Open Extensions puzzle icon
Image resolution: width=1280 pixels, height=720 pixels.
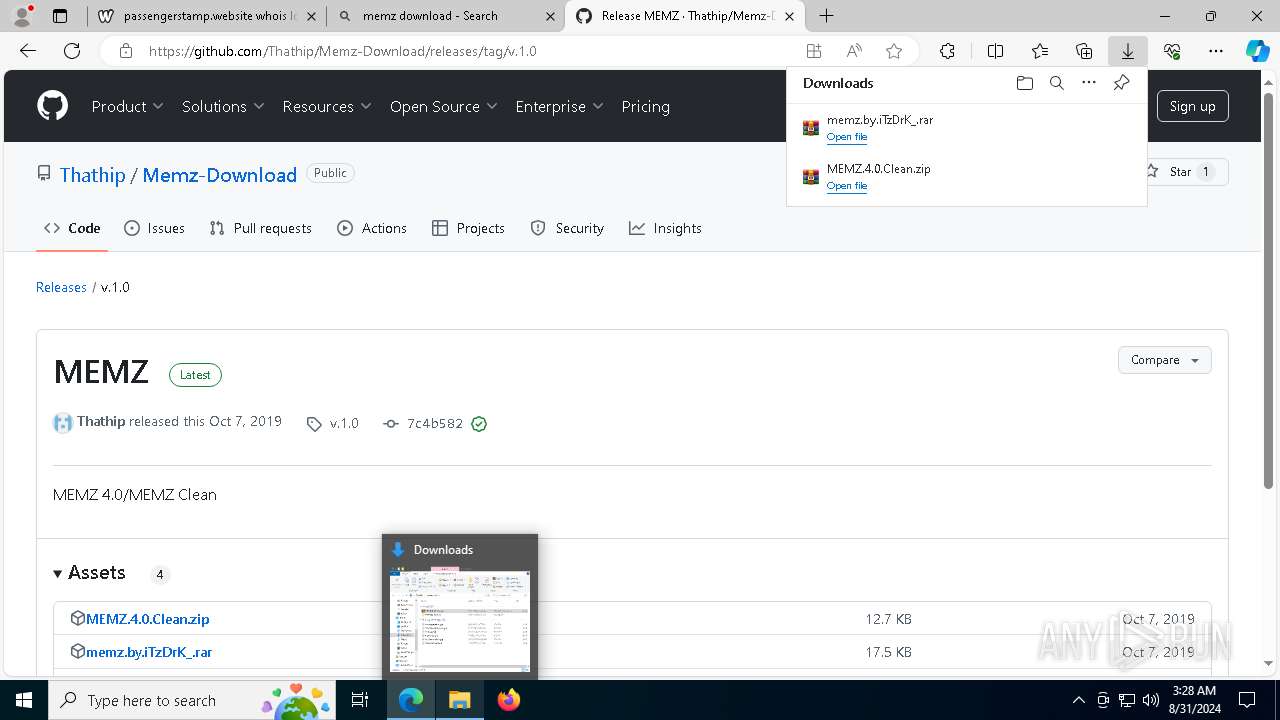click(x=947, y=51)
